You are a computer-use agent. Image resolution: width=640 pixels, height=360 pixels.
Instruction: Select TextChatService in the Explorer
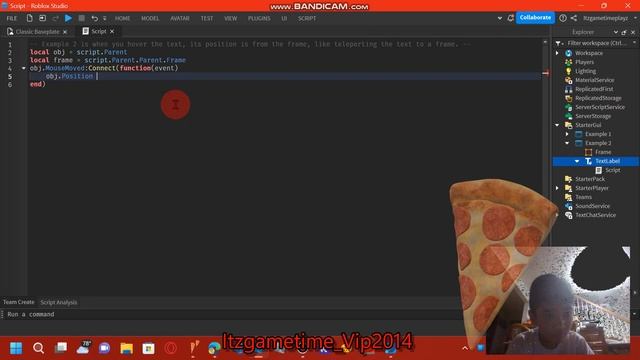[595, 215]
